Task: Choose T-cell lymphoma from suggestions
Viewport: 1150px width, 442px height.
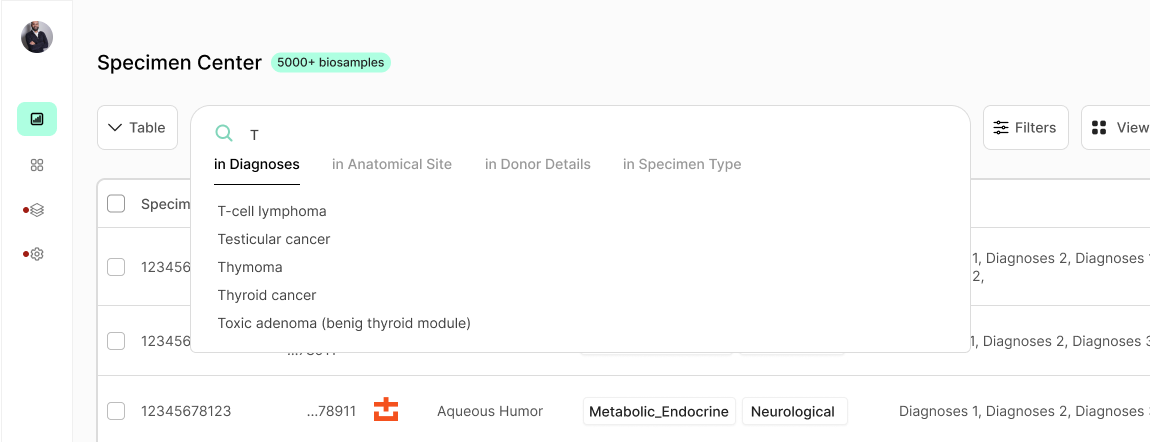Action: [272, 211]
